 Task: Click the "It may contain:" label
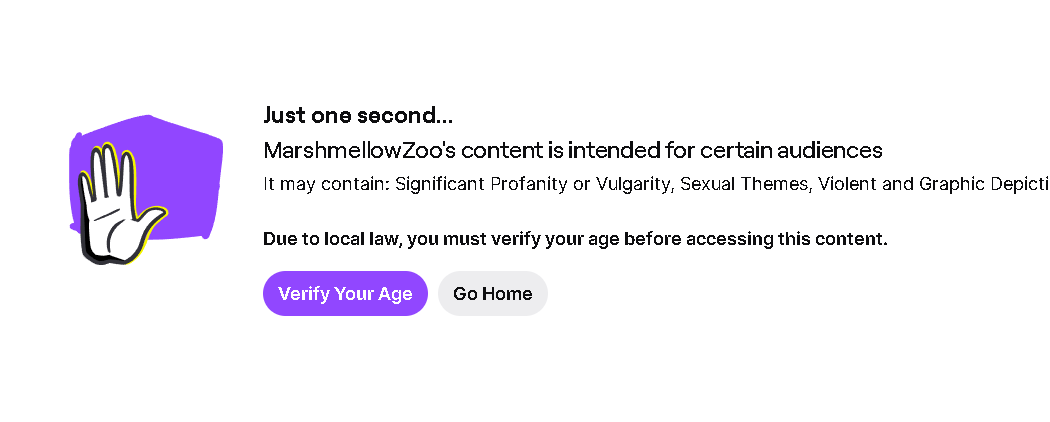click(326, 184)
